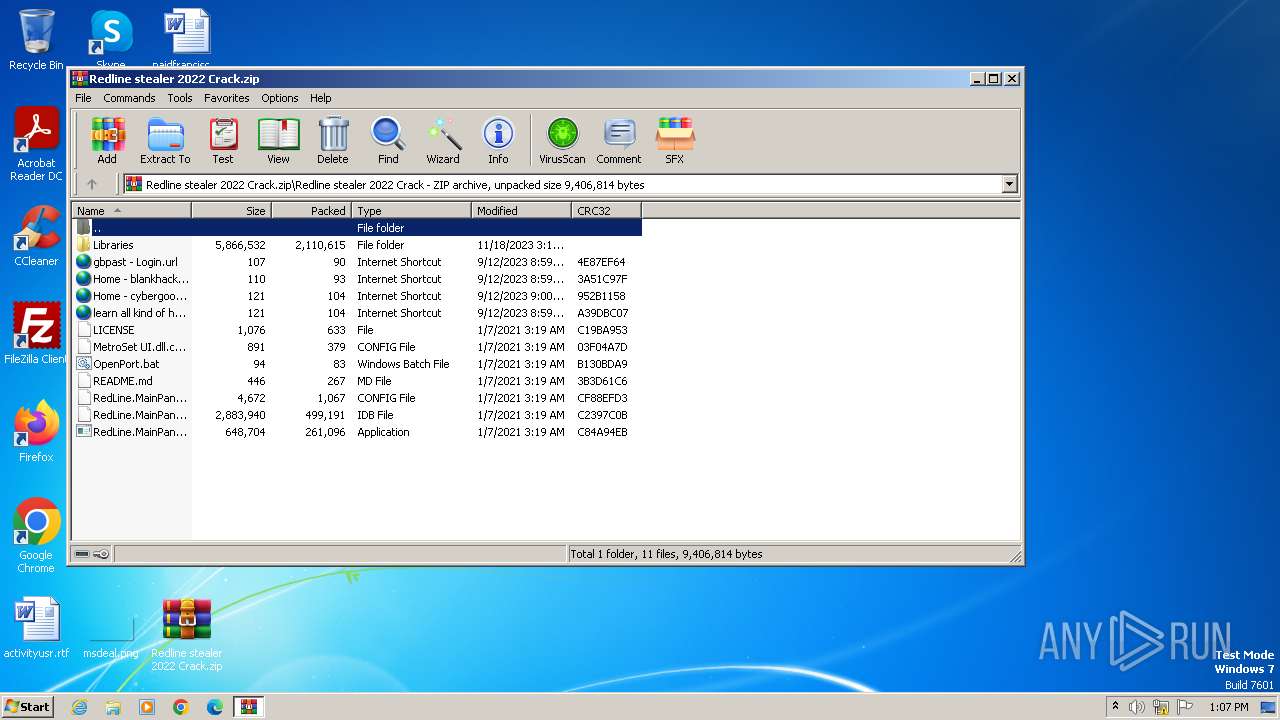
Task: Click the taskbar volume speaker icon
Action: pos(1136,707)
